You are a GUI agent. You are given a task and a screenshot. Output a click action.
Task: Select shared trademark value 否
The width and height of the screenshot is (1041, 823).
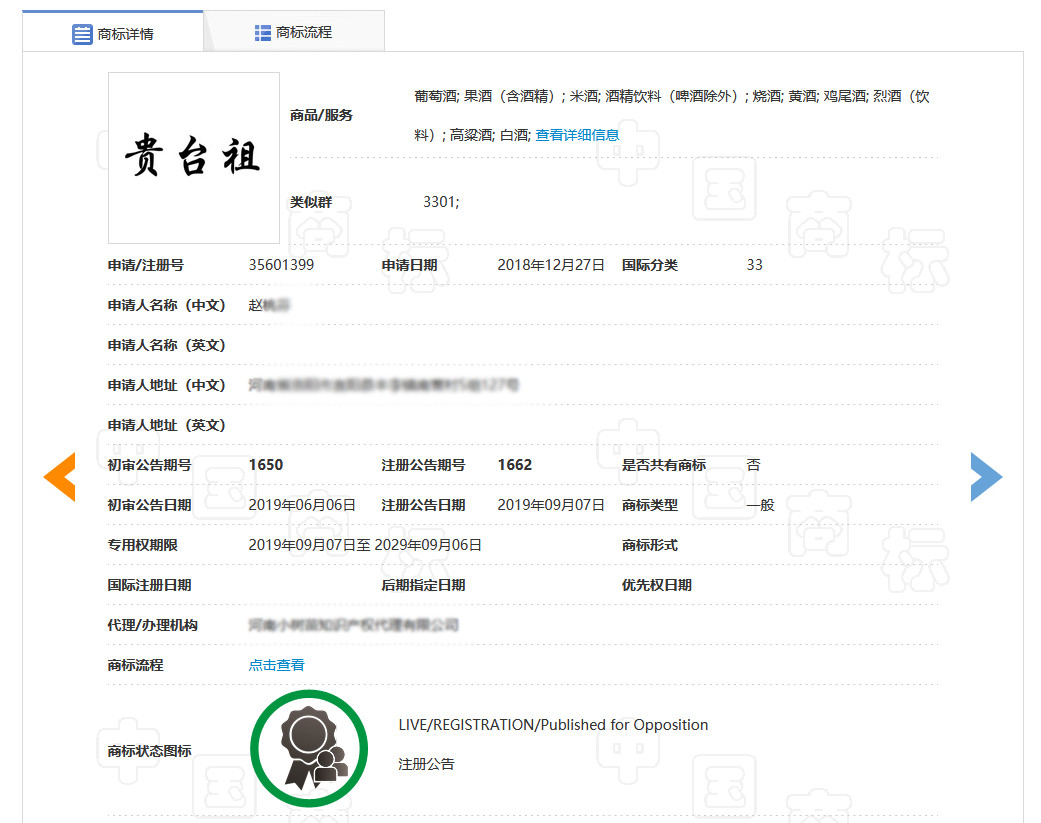pyautogui.click(x=753, y=465)
